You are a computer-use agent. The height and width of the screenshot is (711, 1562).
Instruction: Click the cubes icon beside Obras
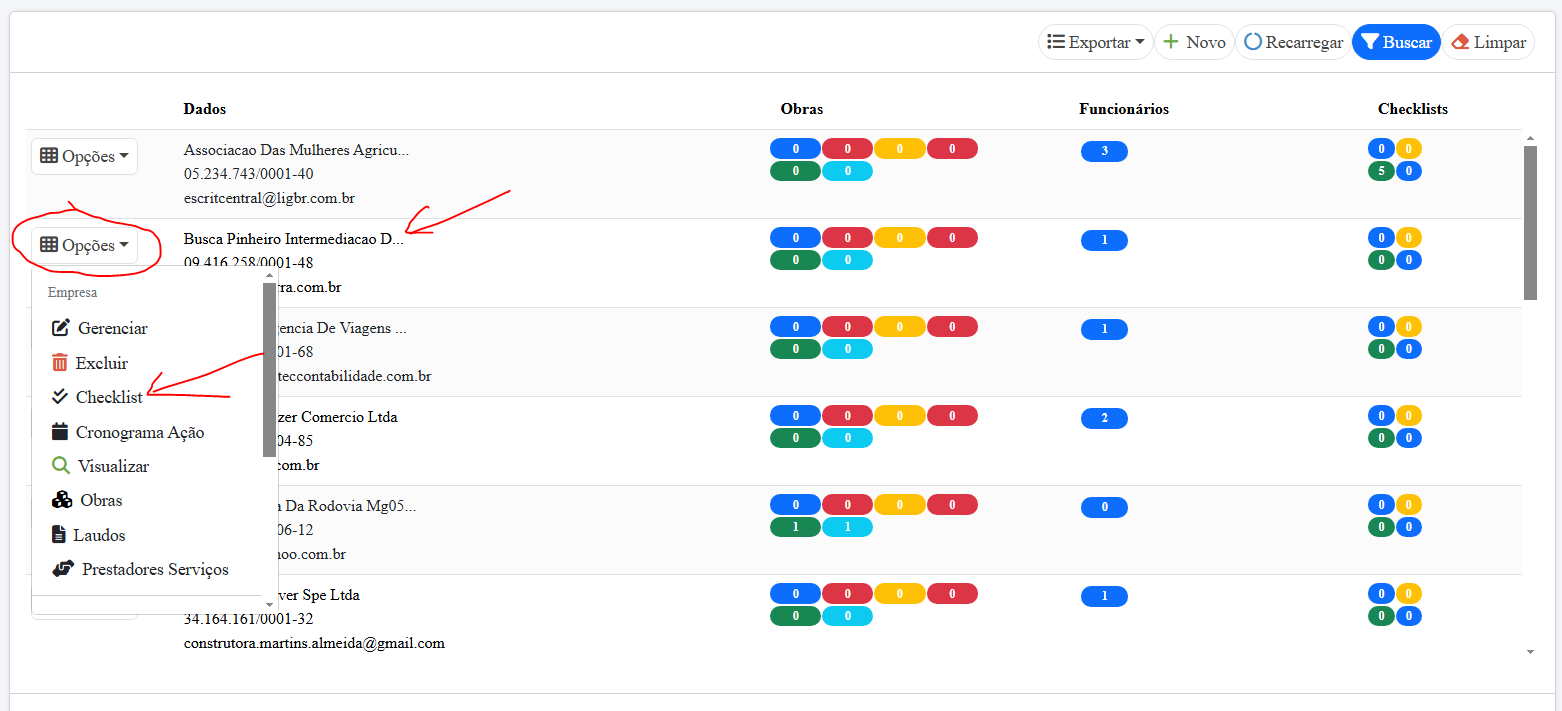(x=62, y=500)
